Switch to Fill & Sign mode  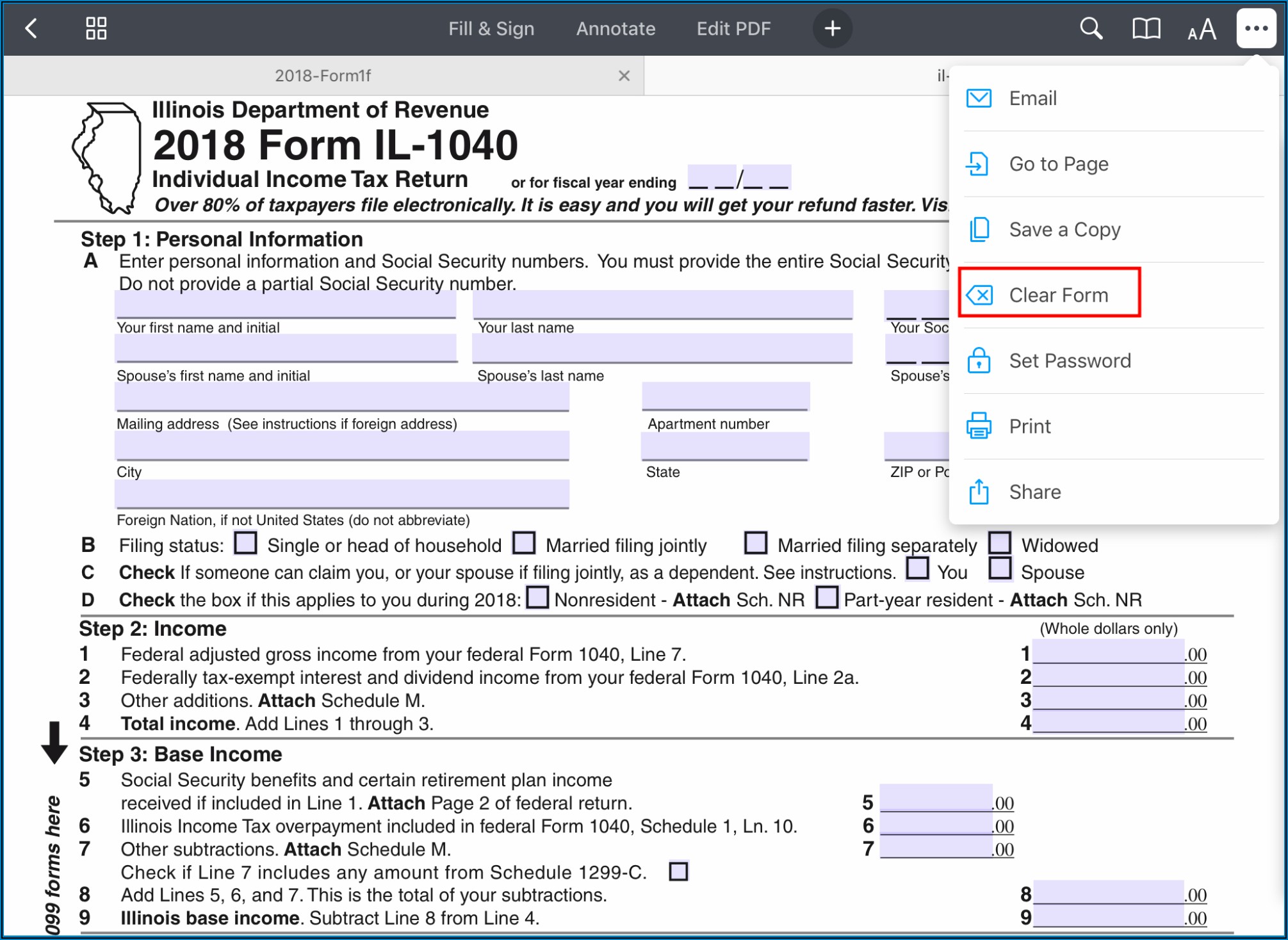pos(491,28)
